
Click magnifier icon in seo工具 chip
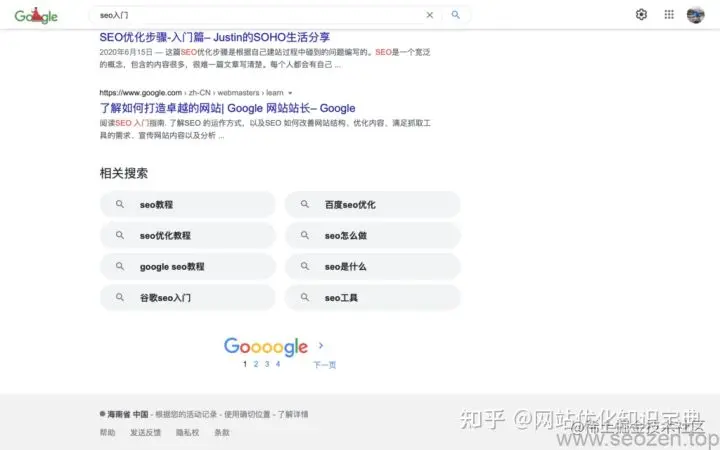(305, 298)
